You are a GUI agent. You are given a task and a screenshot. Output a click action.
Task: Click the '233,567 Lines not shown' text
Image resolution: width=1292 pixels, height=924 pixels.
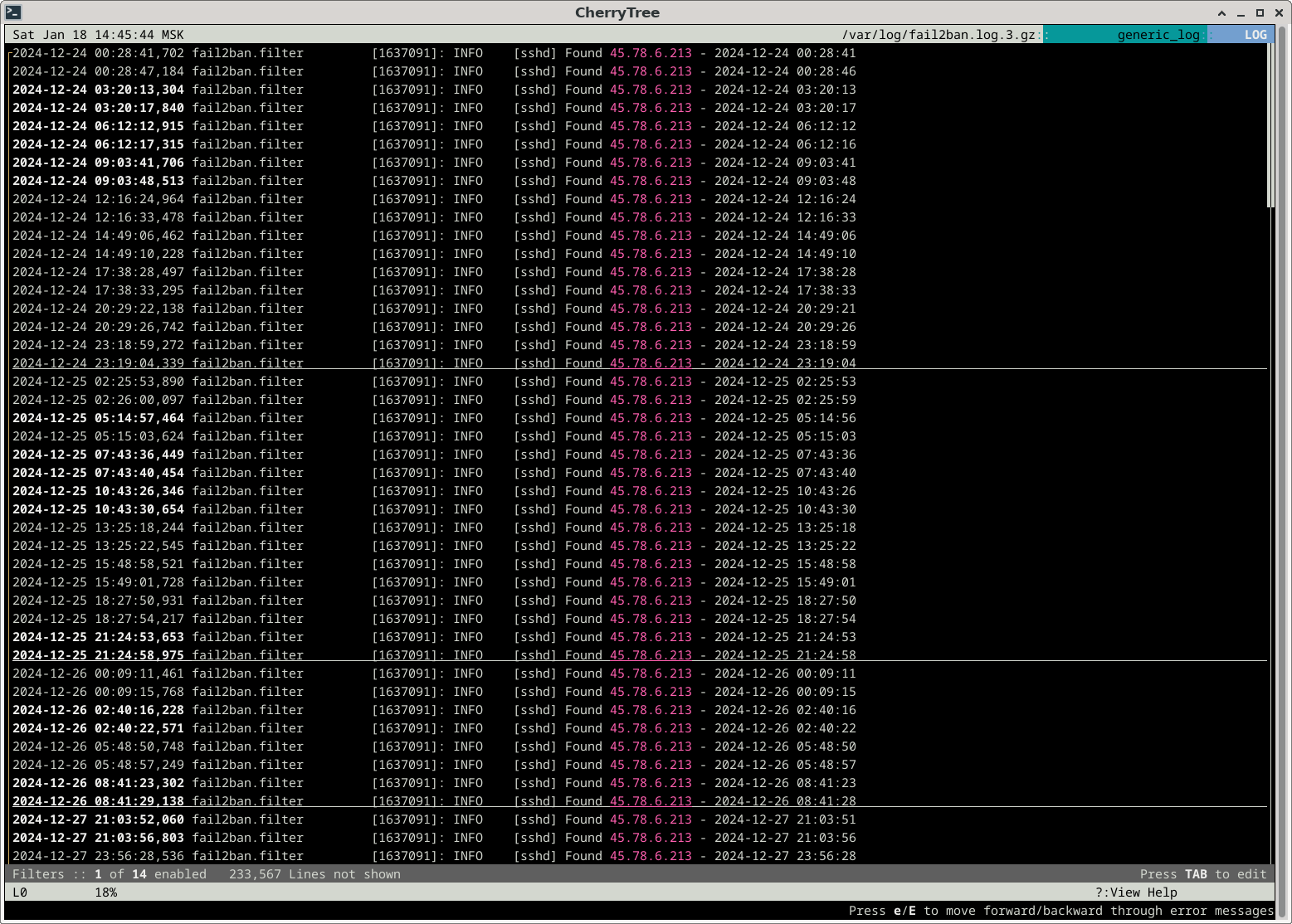[314, 874]
